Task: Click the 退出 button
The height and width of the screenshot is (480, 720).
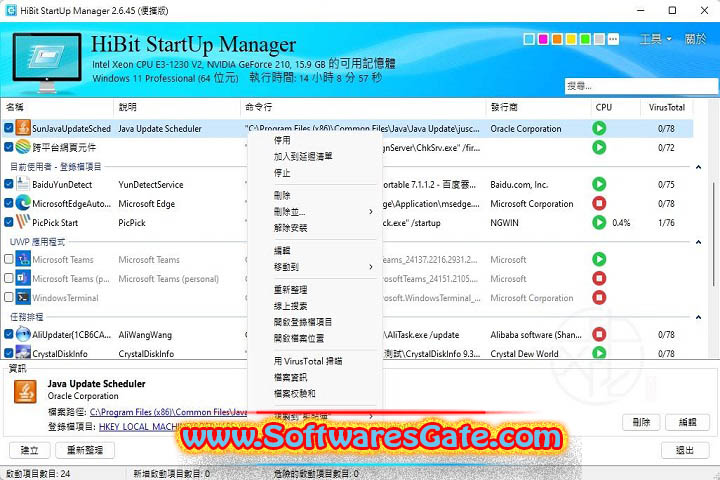Action: pyautogui.click(x=685, y=450)
